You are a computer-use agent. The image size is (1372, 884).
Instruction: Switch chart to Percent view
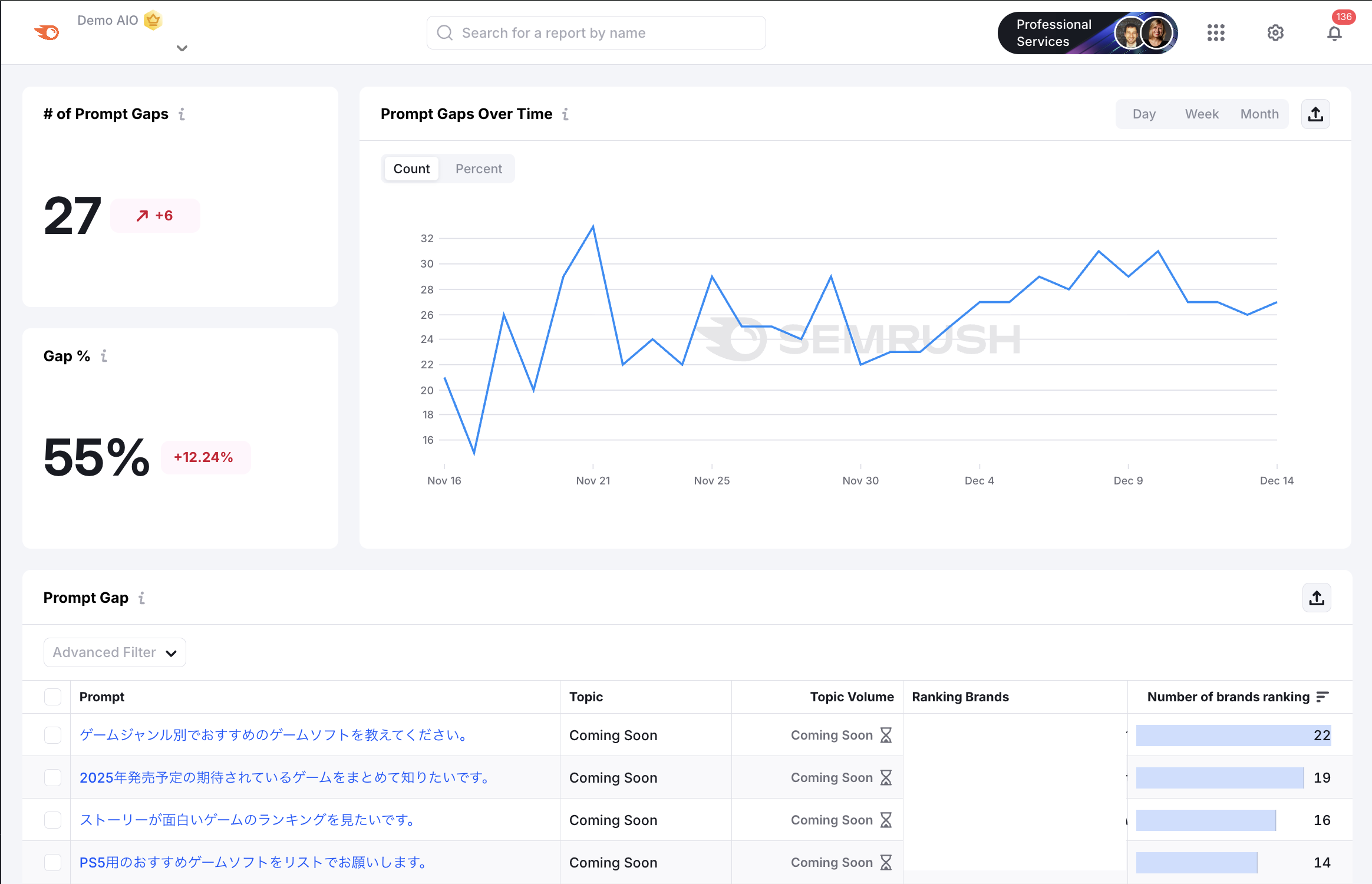[479, 169]
